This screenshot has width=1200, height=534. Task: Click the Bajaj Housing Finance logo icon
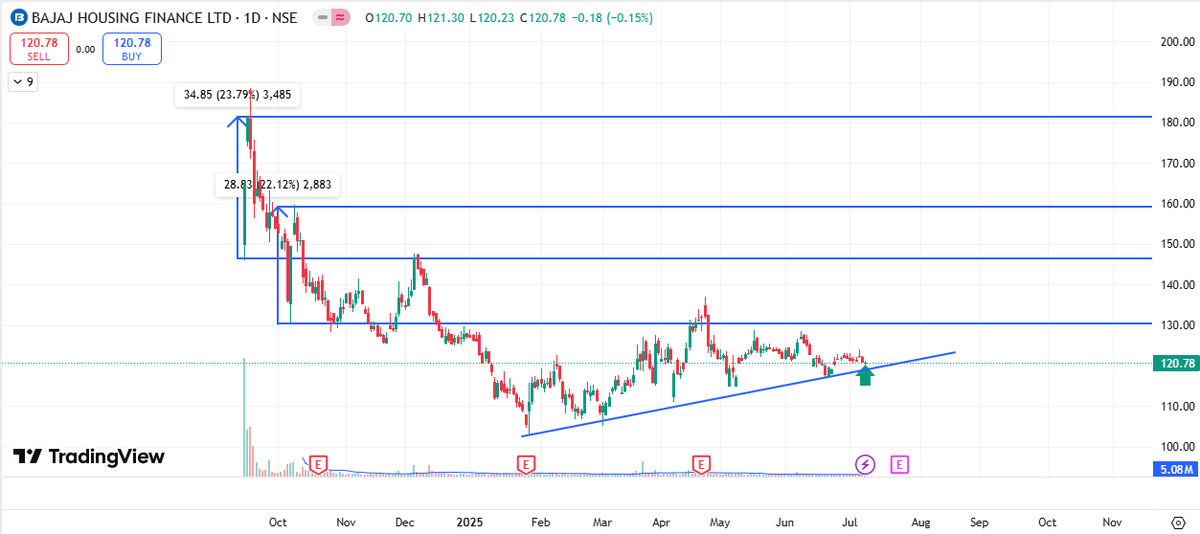point(18,18)
